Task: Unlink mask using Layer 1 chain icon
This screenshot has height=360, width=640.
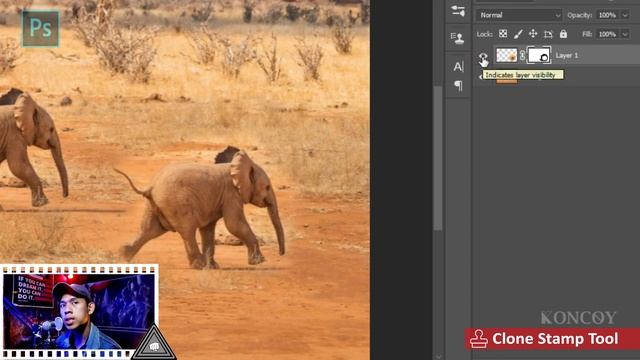Action: point(522,55)
